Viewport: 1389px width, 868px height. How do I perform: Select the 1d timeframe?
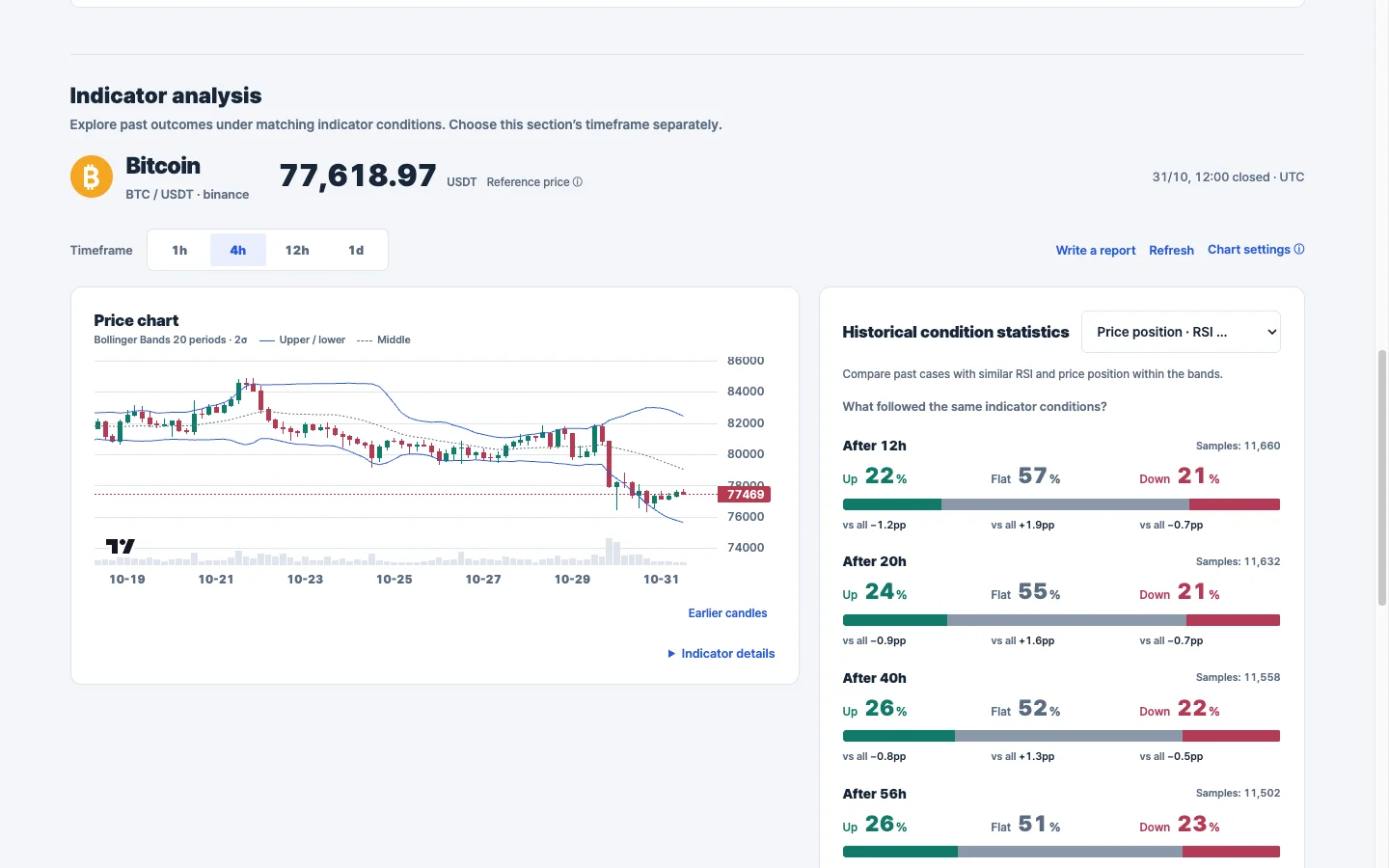356,250
